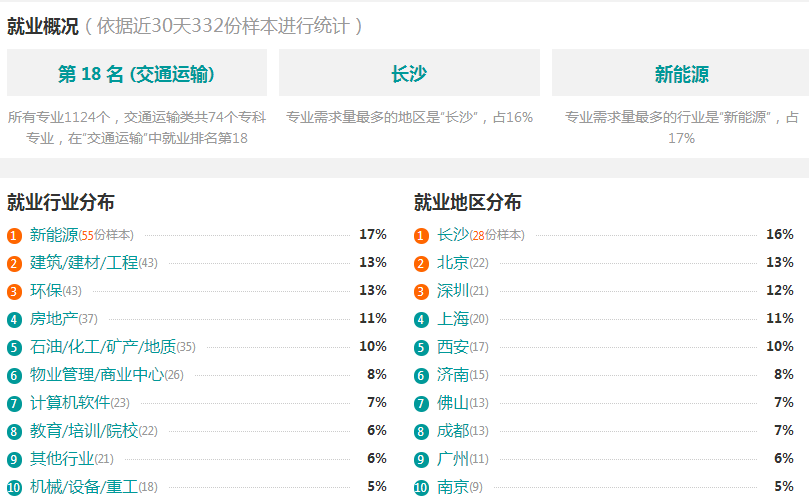The image size is (809, 504).
Task: Open the 房地产 industry link
Action: point(54,318)
